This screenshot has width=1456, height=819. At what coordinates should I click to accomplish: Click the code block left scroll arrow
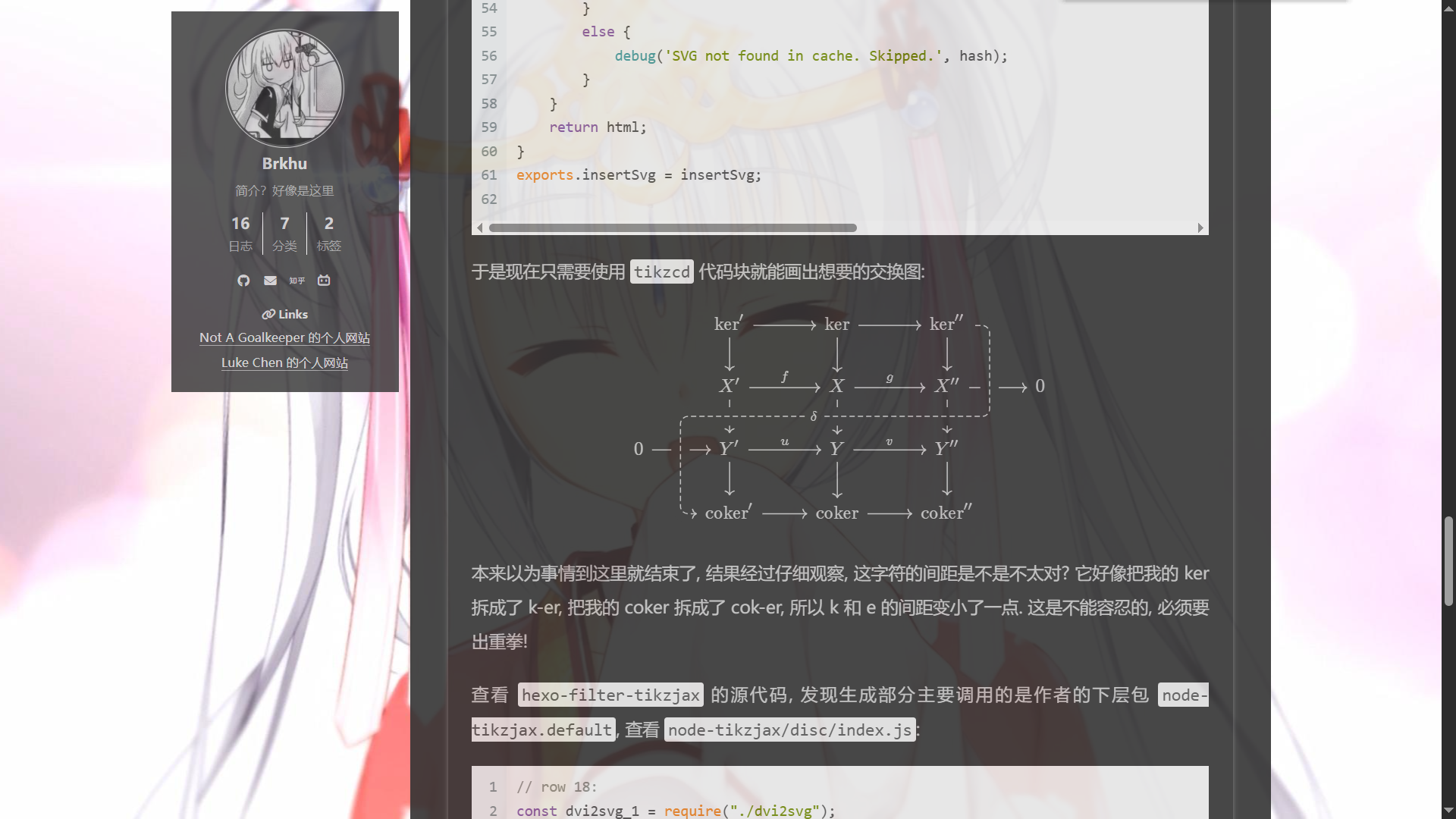click(x=479, y=227)
